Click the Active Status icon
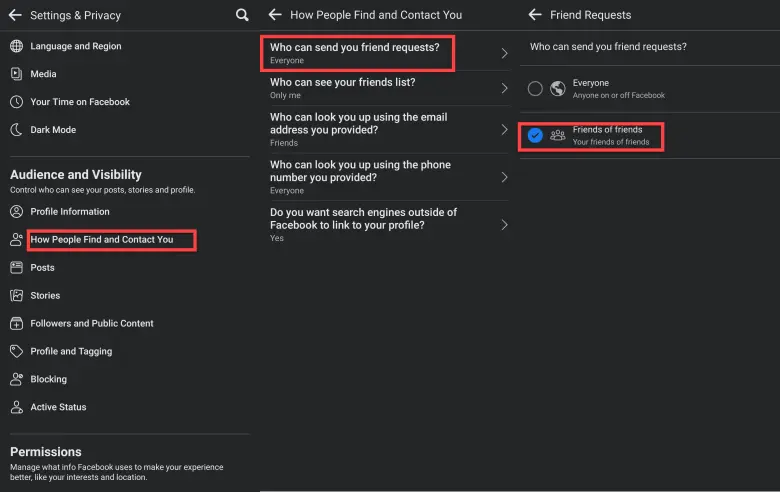The image size is (780, 492). click(16, 407)
